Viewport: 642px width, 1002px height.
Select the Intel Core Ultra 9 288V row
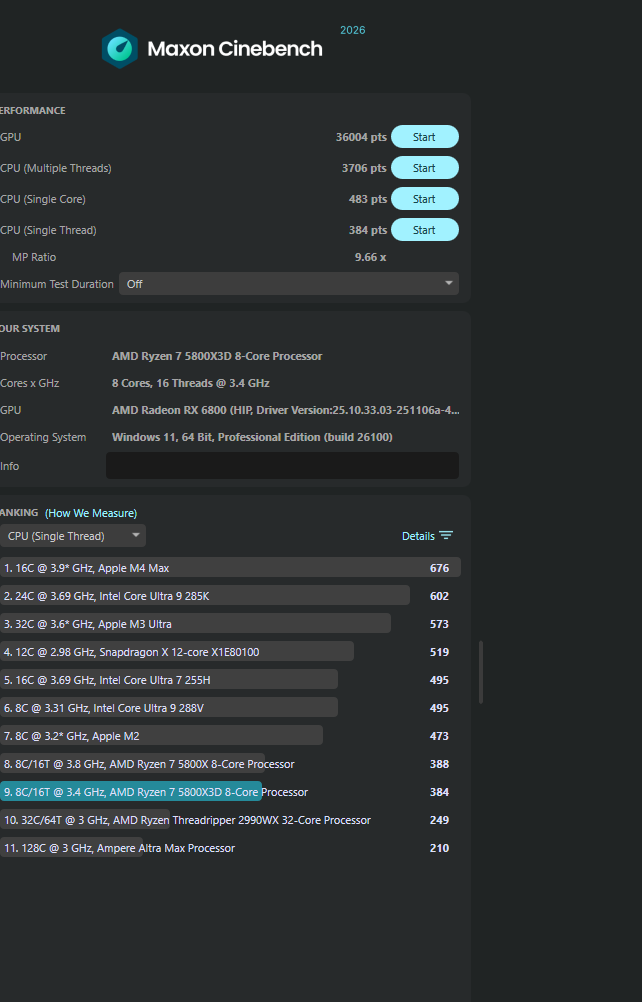(230, 708)
